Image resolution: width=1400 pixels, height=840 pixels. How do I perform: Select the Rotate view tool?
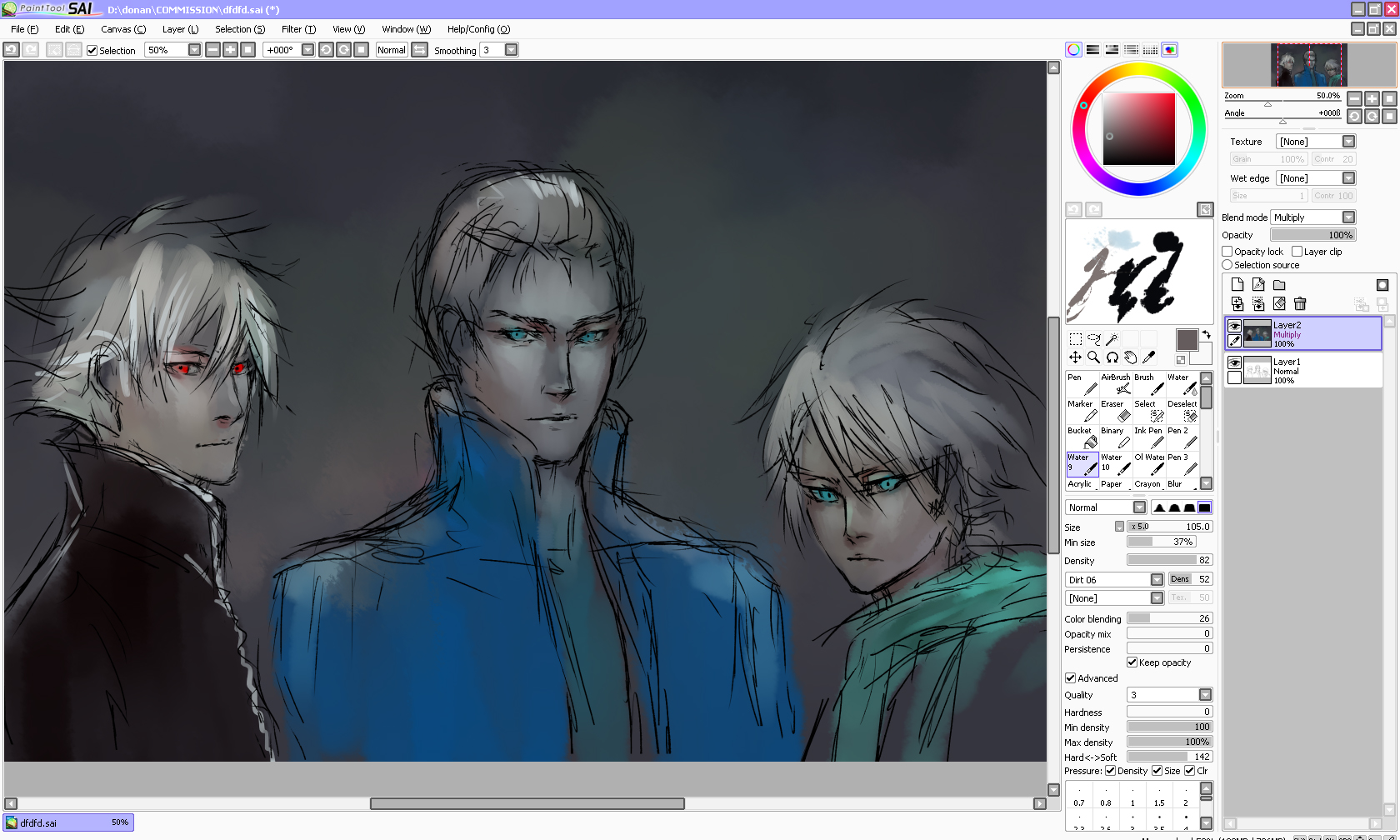[1112, 357]
